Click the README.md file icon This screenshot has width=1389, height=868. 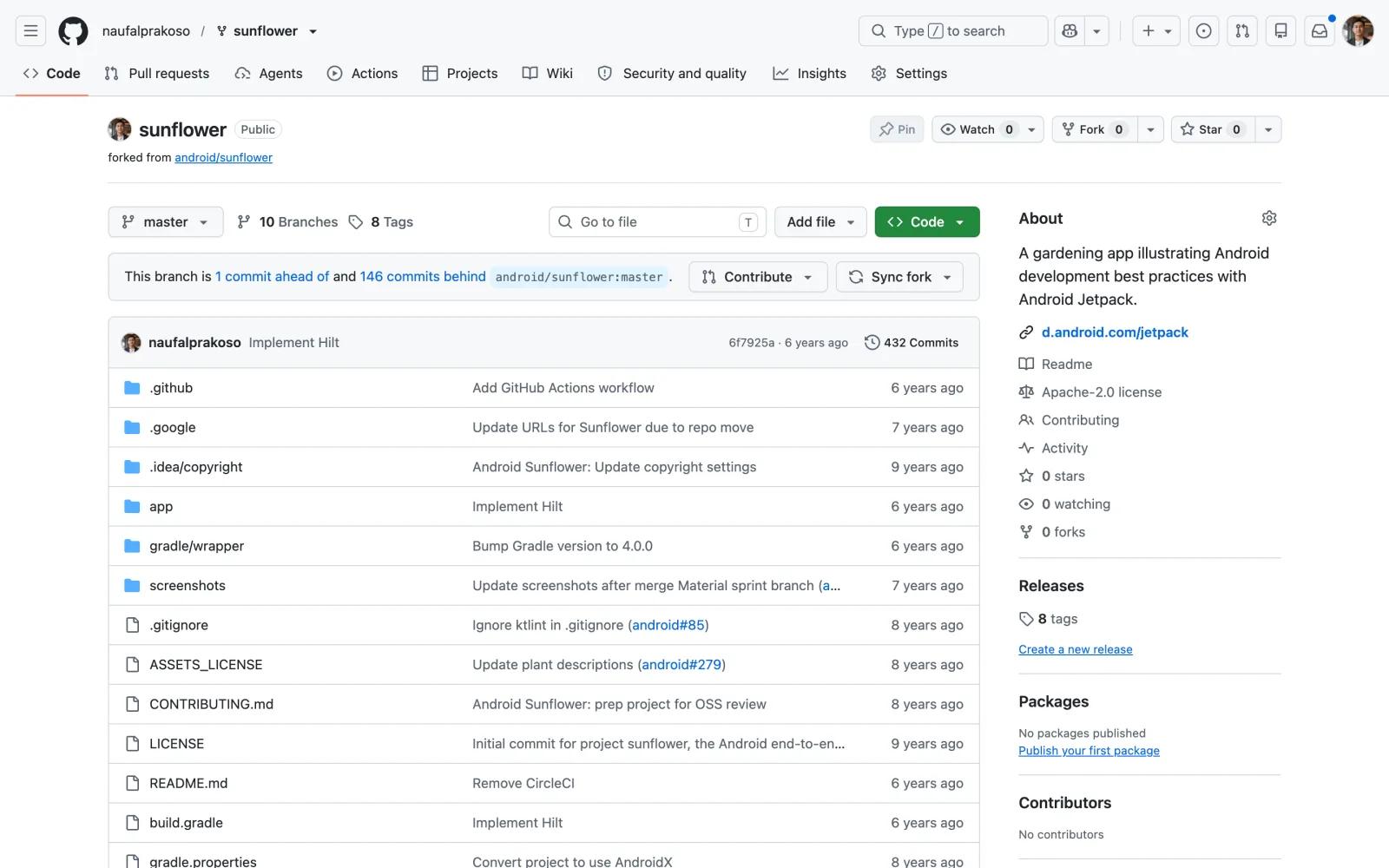pyautogui.click(x=132, y=784)
